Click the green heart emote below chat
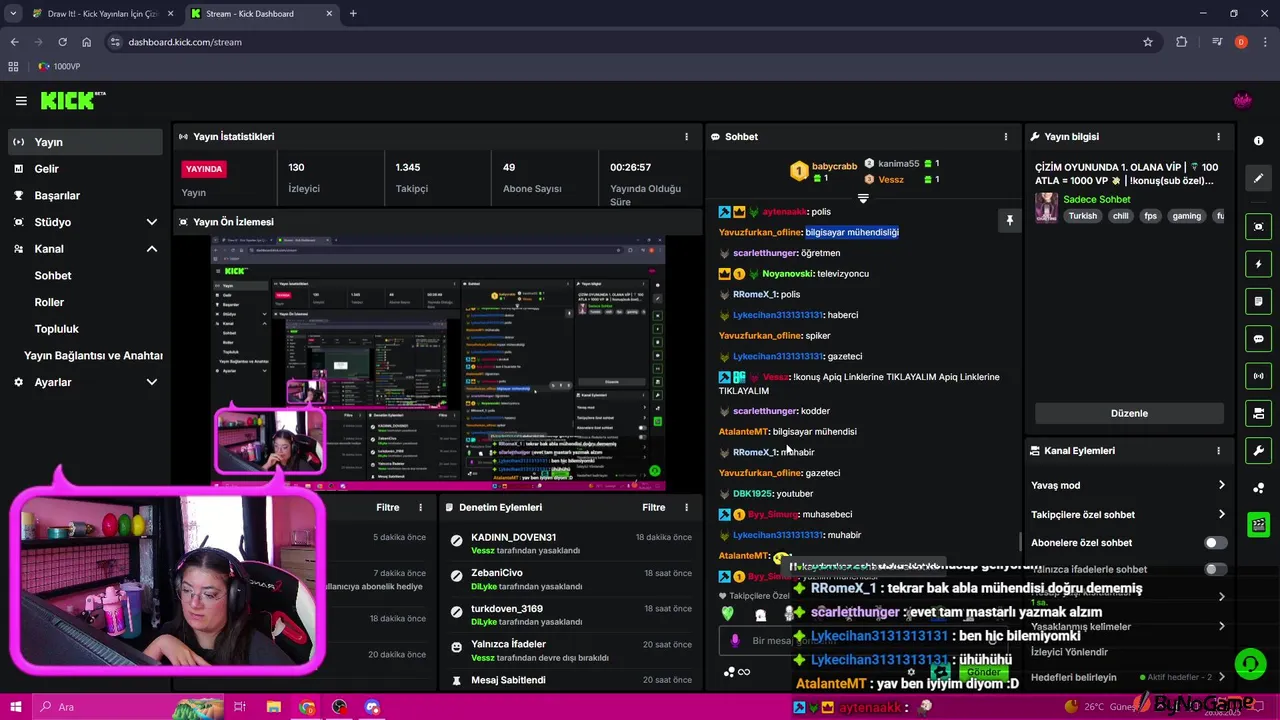 point(728,613)
